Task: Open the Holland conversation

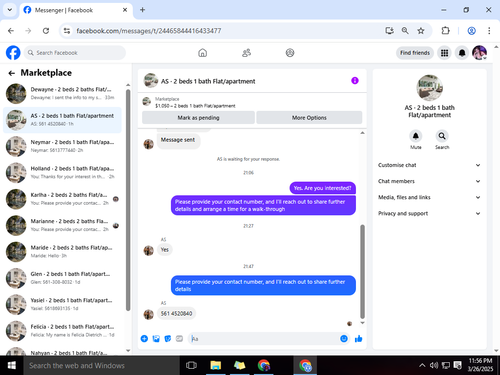Action: pyautogui.click(x=62, y=173)
